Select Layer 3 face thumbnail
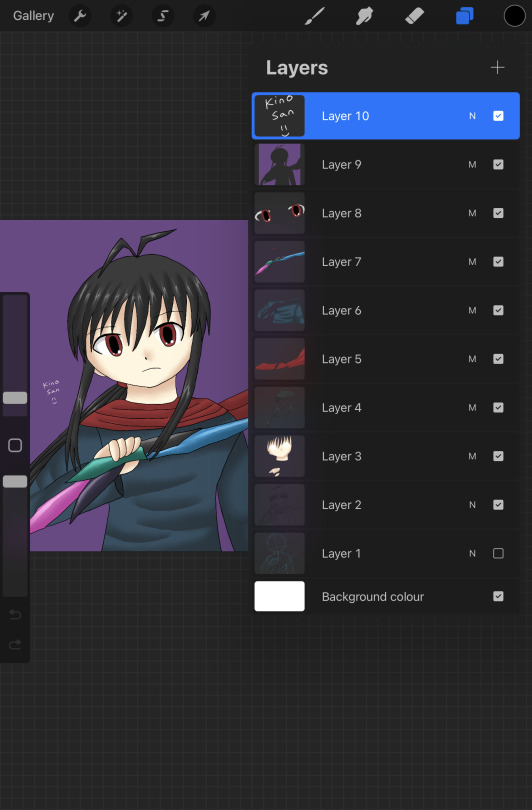The image size is (532, 810). click(279, 456)
